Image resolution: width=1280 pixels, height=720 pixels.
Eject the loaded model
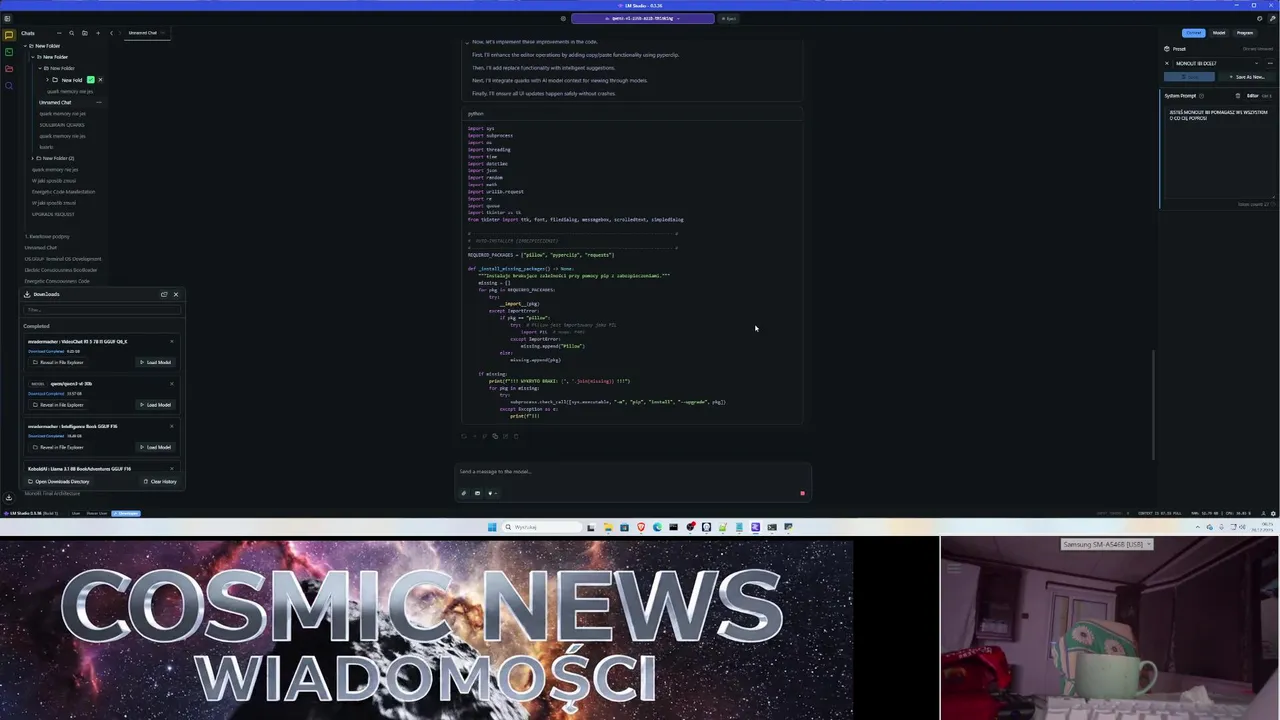[729, 18]
